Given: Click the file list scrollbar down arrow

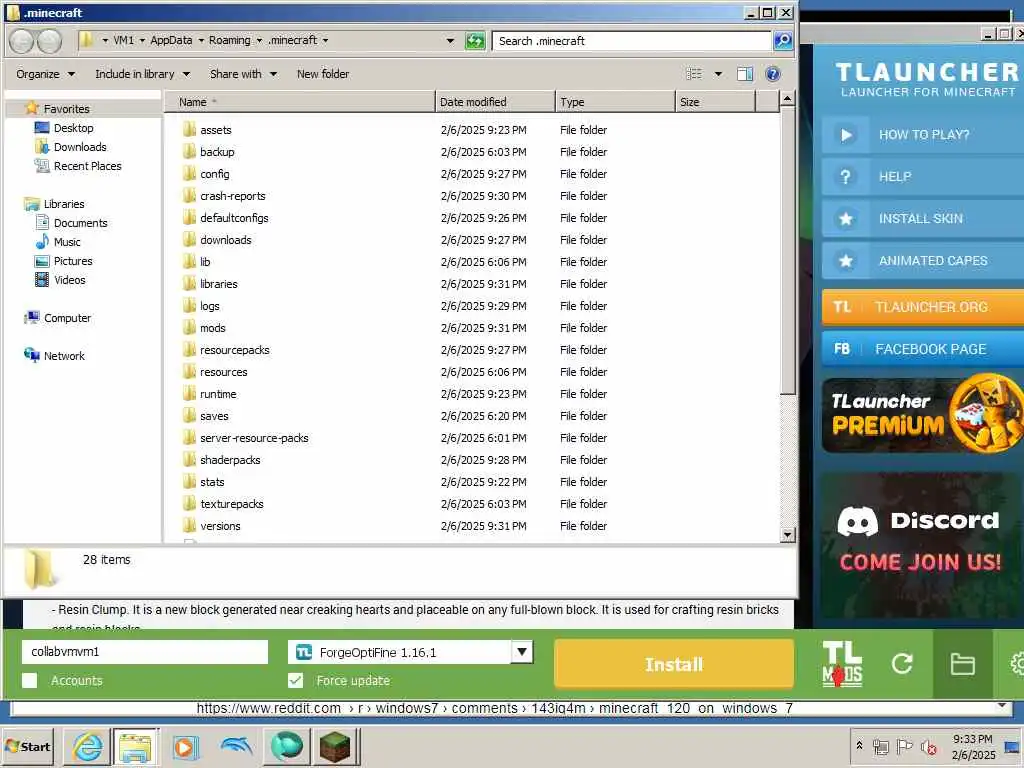Looking at the screenshot, I should (788, 535).
